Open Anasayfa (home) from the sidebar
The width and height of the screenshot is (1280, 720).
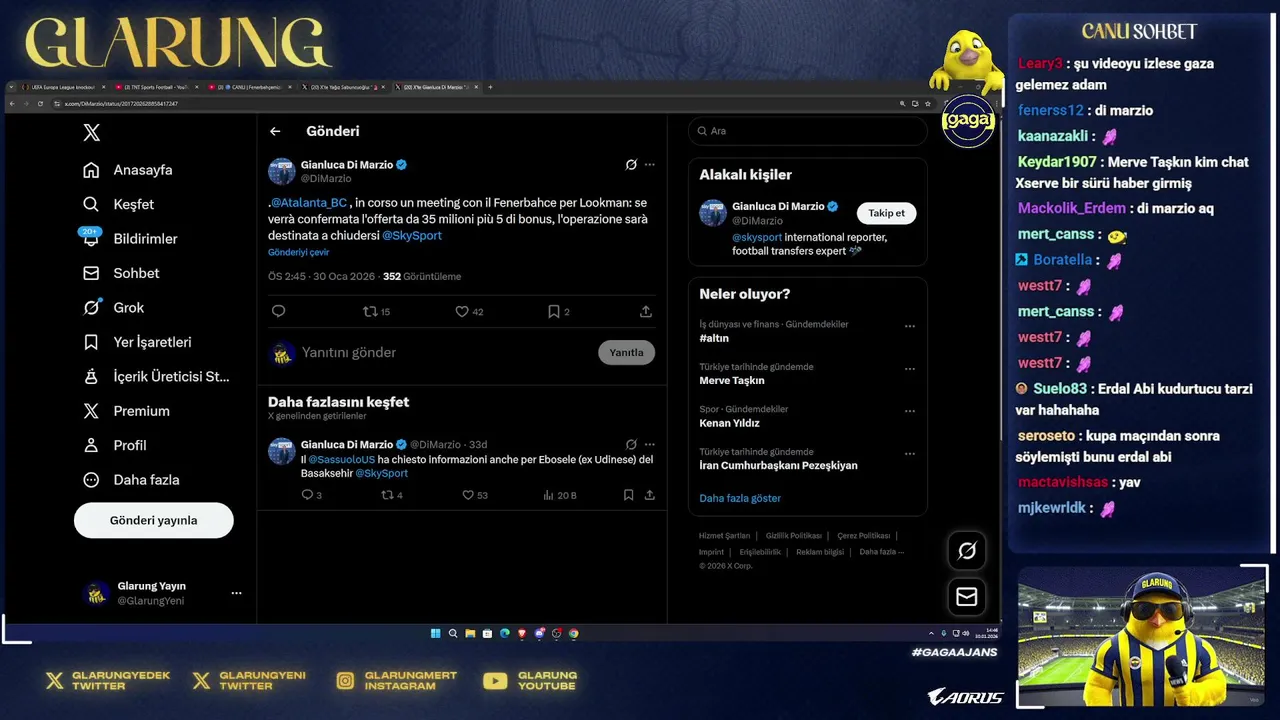[127, 170]
